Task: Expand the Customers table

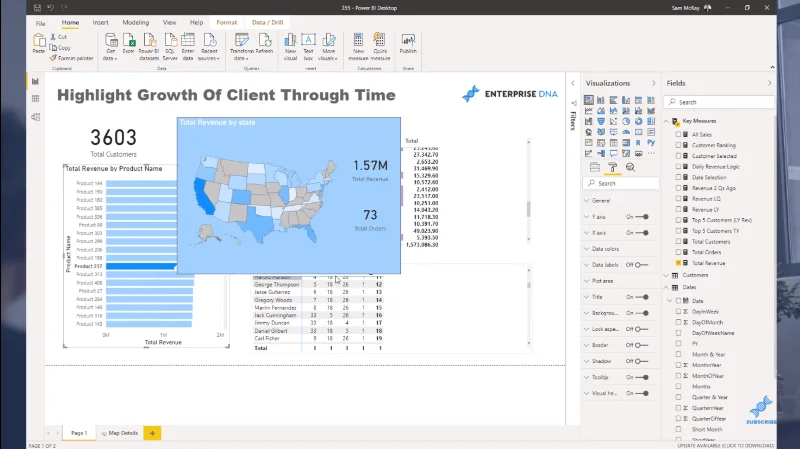Action: click(666, 276)
